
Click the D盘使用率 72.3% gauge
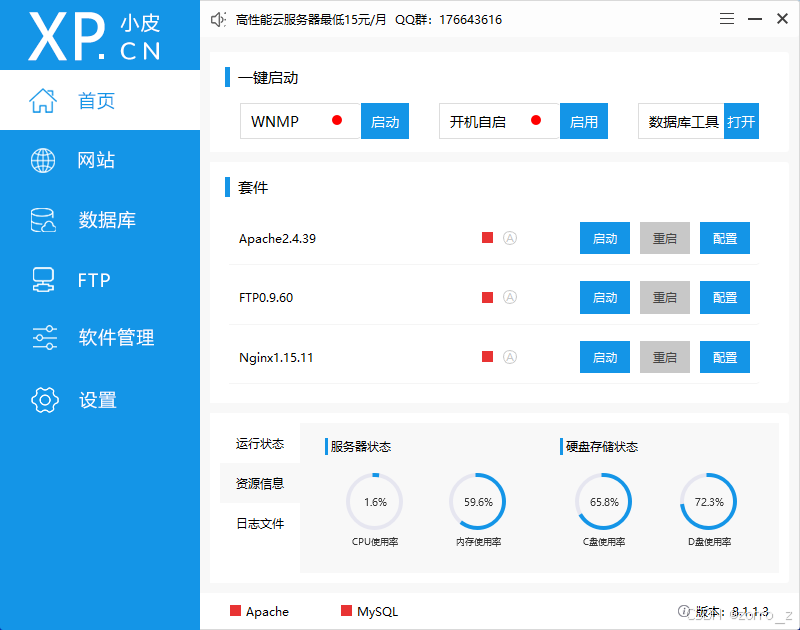pos(709,502)
